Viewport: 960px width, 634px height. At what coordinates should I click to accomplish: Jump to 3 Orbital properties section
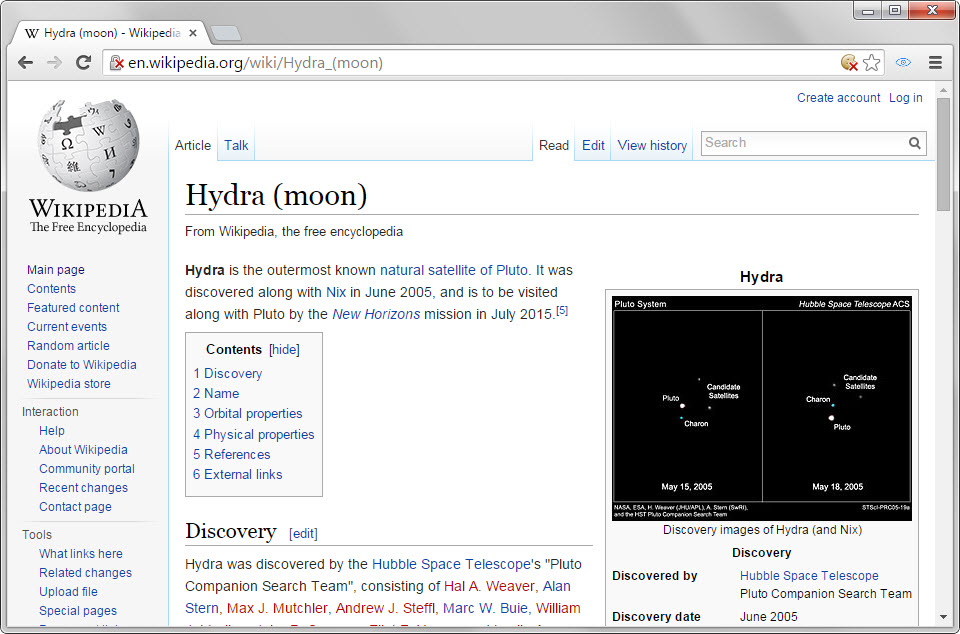point(248,414)
